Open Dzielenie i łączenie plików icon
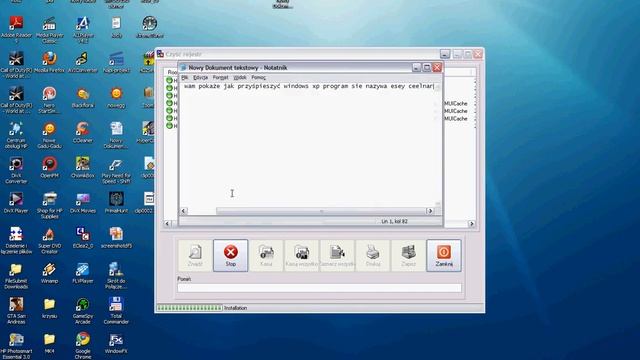Viewport: 640px width, 360px height. tap(16, 240)
